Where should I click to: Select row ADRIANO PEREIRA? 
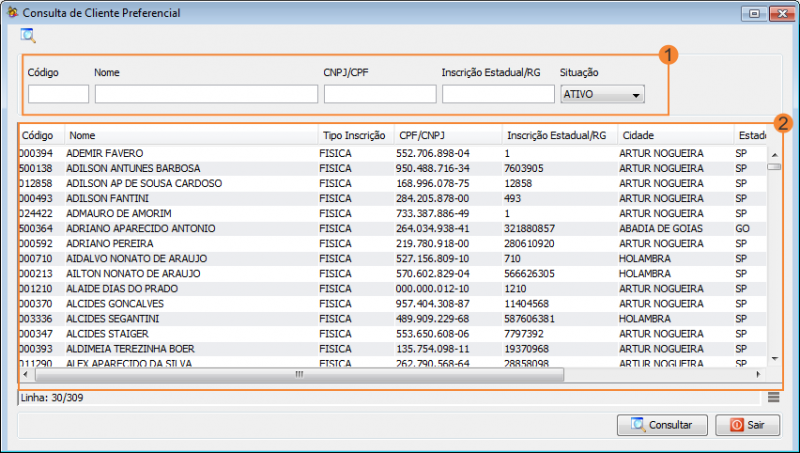[x=393, y=243]
